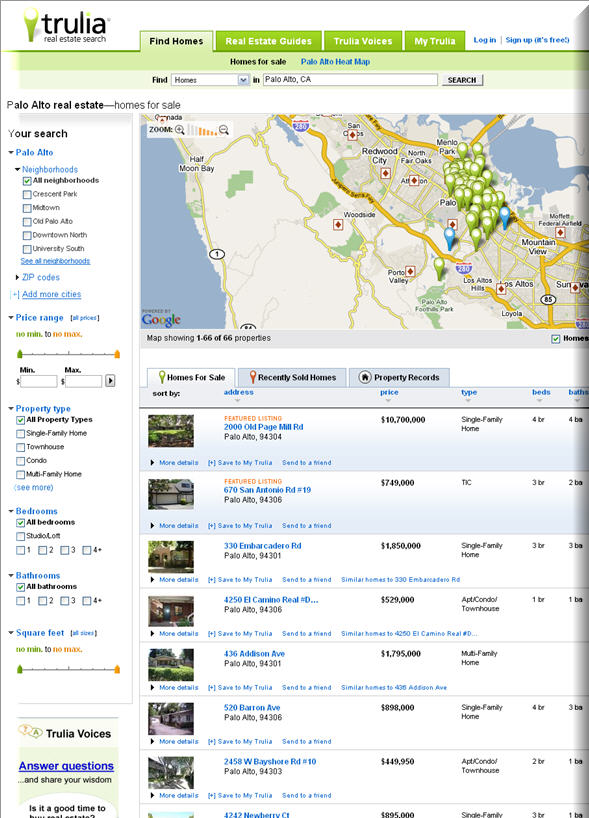Viewport: 589px width, 818px height.
Task: Check the Single-Family Home property type
Action: (20, 434)
